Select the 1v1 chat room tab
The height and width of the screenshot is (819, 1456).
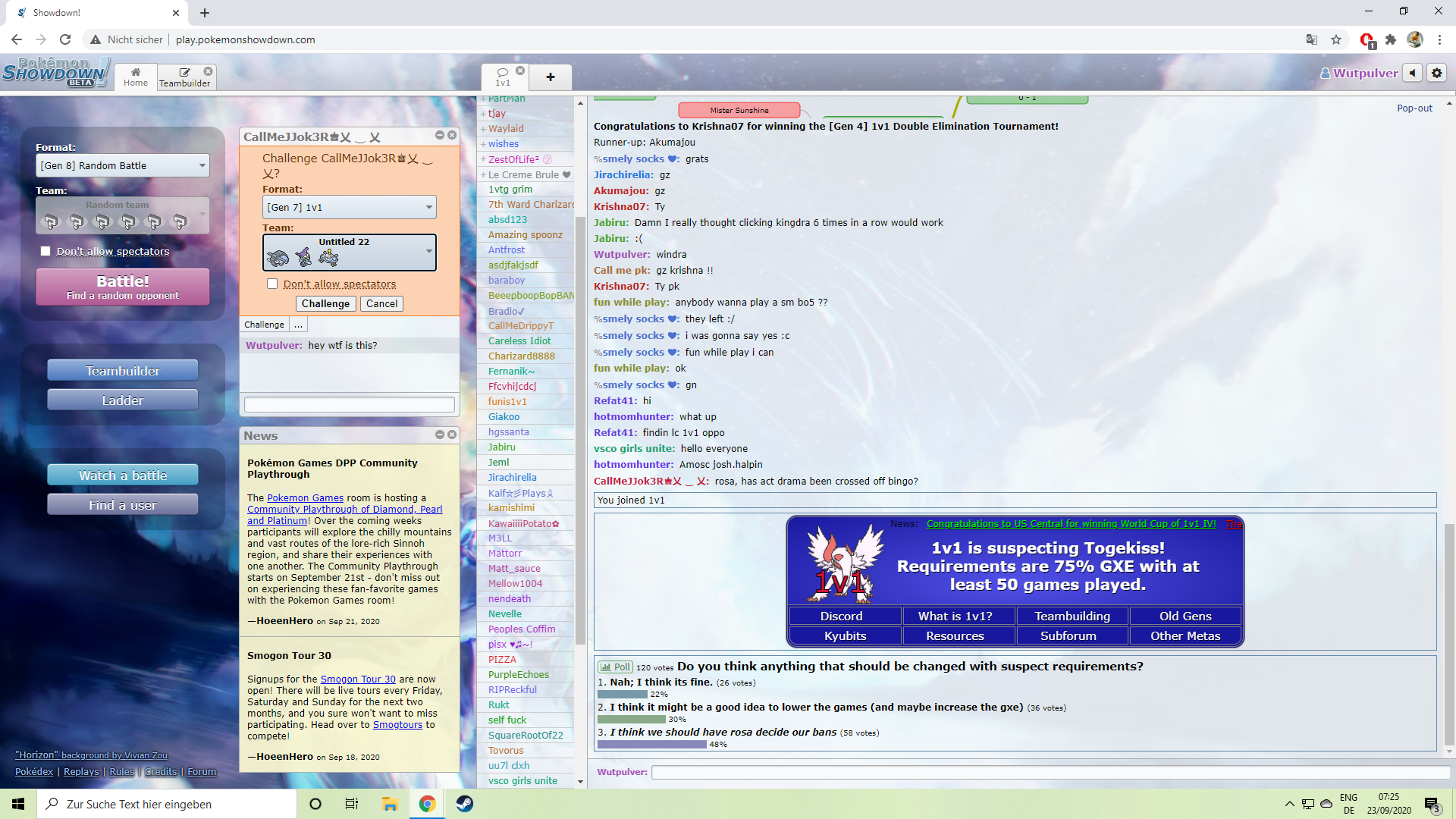coord(503,77)
